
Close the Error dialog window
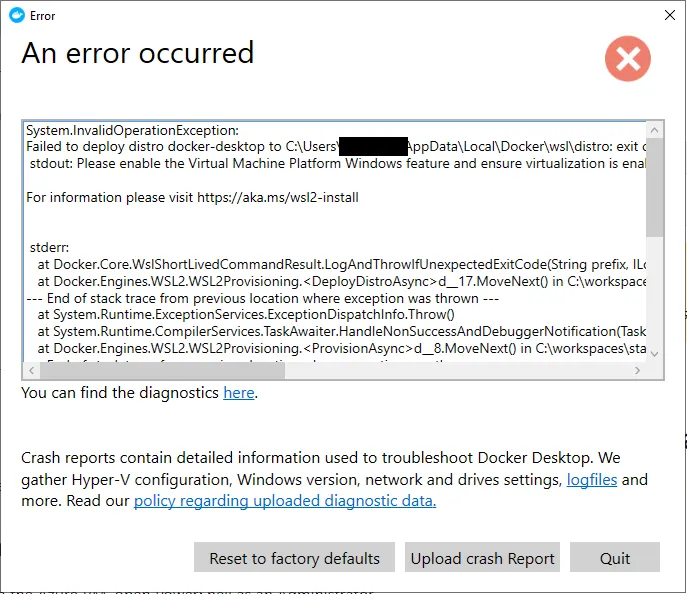667,15
